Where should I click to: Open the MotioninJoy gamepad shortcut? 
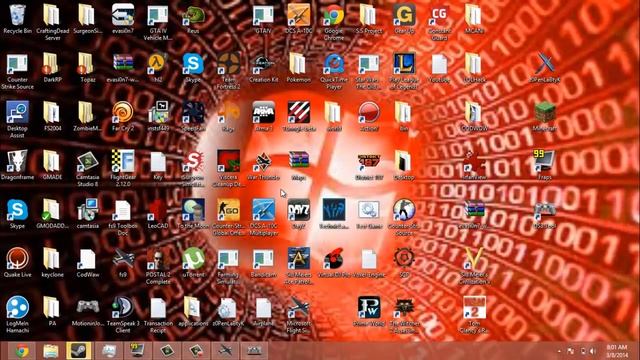(87, 311)
